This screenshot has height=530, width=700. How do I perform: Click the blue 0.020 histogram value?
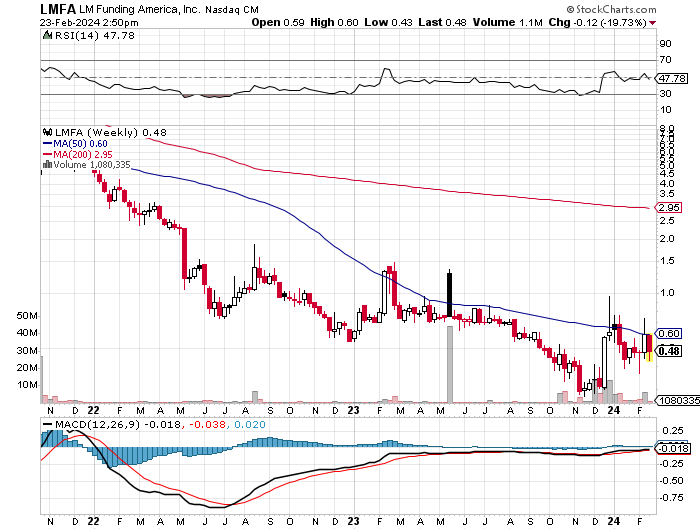250,424
